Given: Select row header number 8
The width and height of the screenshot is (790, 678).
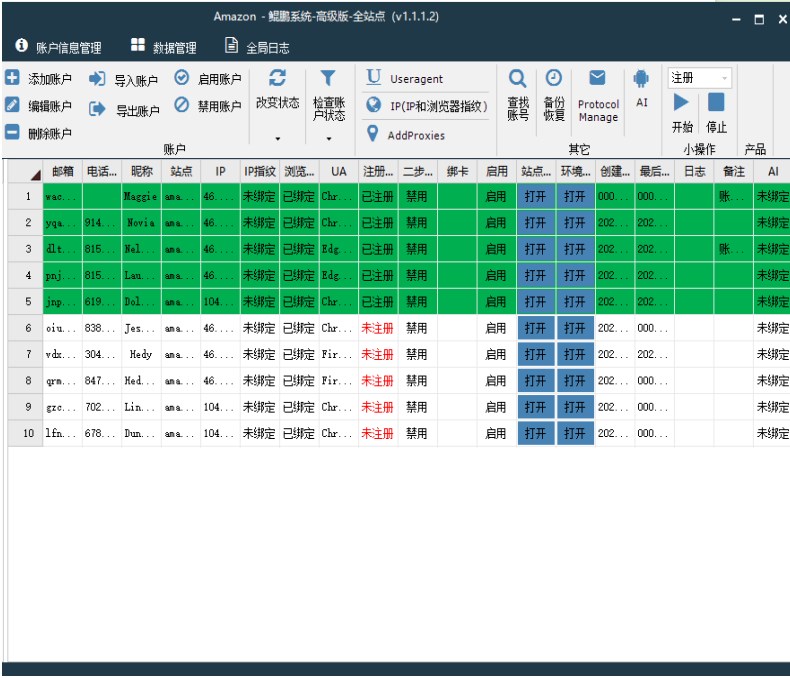Looking at the screenshot, I should 26,380.
